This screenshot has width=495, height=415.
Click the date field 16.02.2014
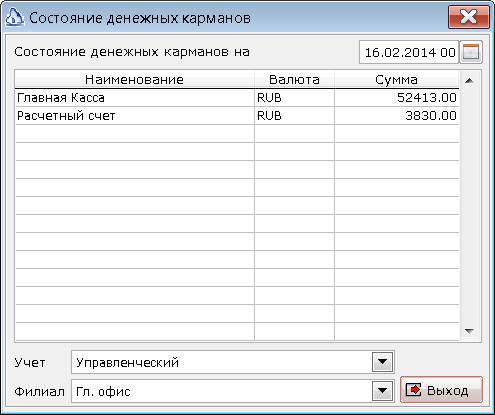pos(409,52)
